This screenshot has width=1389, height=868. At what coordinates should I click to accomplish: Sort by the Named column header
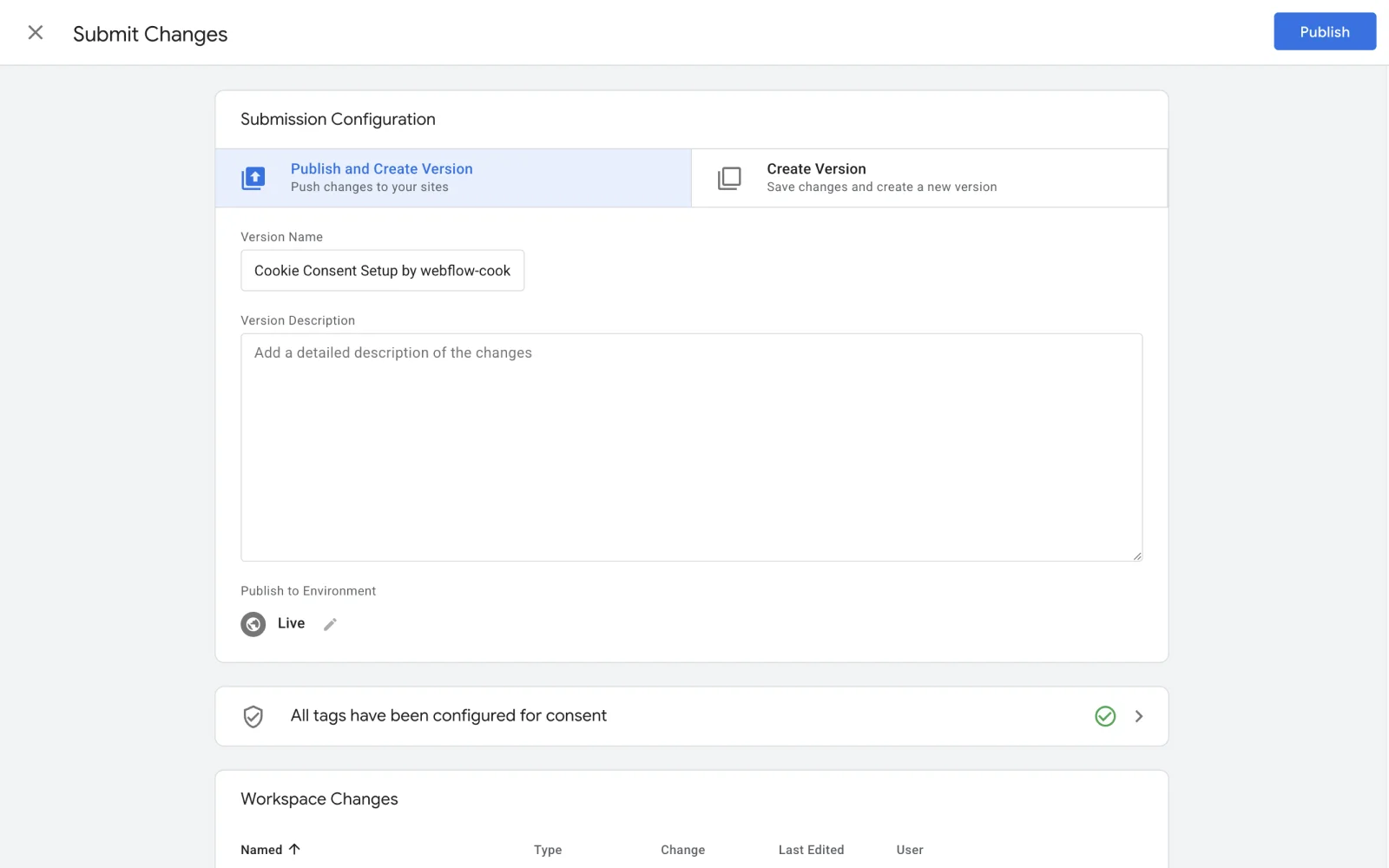tap(261, 850)
